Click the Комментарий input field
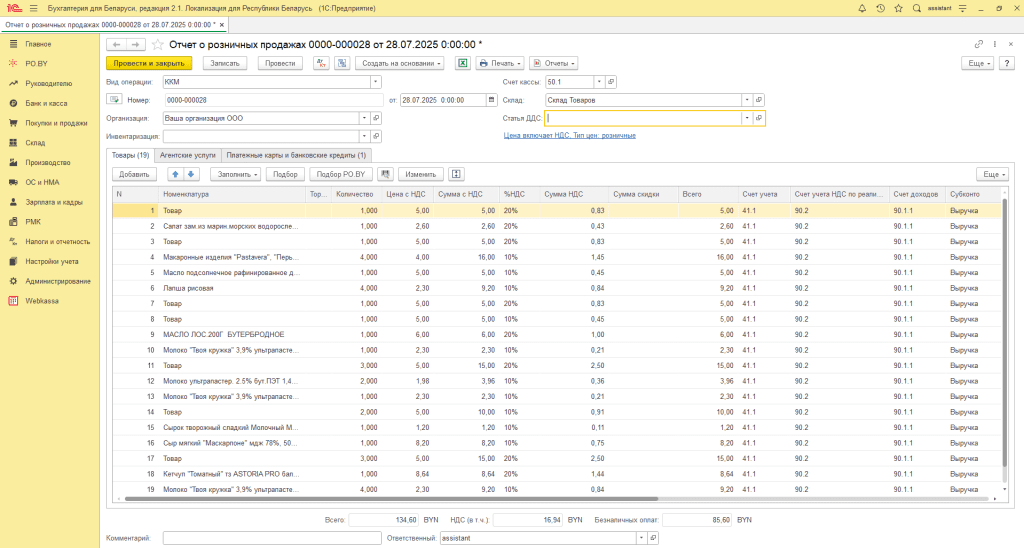The image size is (1024, 548). pyautogui.click(x=272, y=538)
